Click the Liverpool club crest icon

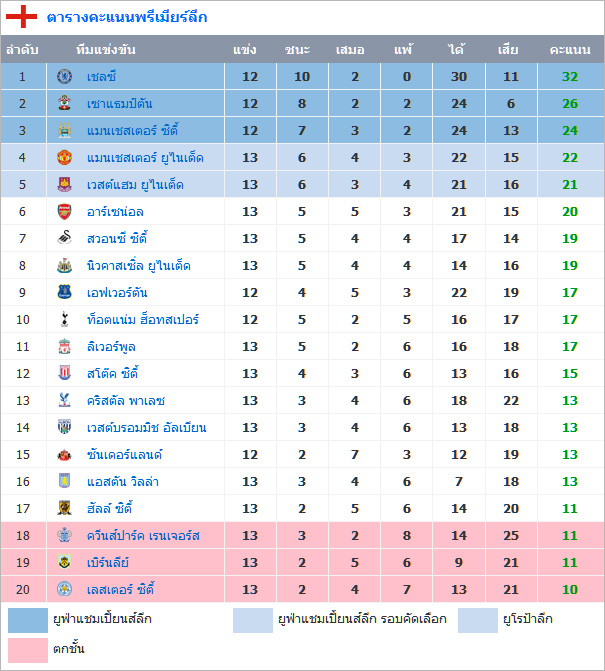pos(65,347)
